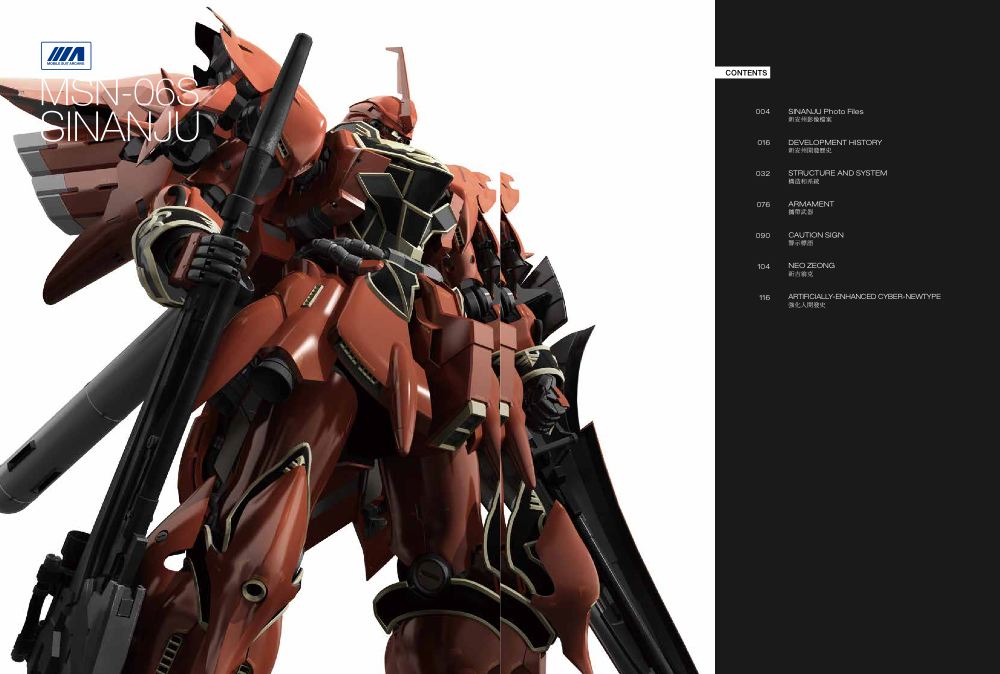
Task: Jump to the "NEO ZEONG" entry
Action: [x=811, y=265]
